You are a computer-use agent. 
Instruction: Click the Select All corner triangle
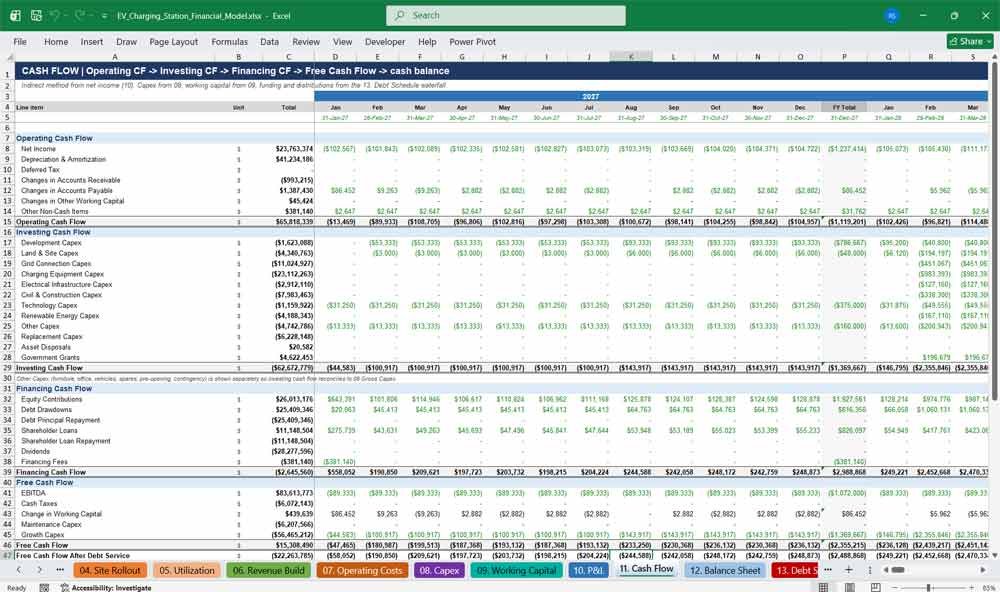(8, 57)
